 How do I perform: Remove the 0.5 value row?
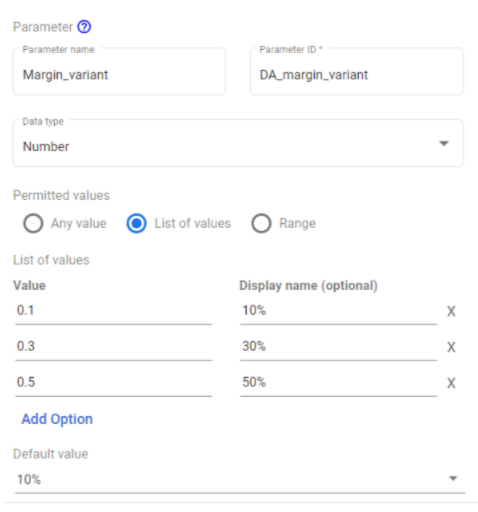(x=451, y=383)
